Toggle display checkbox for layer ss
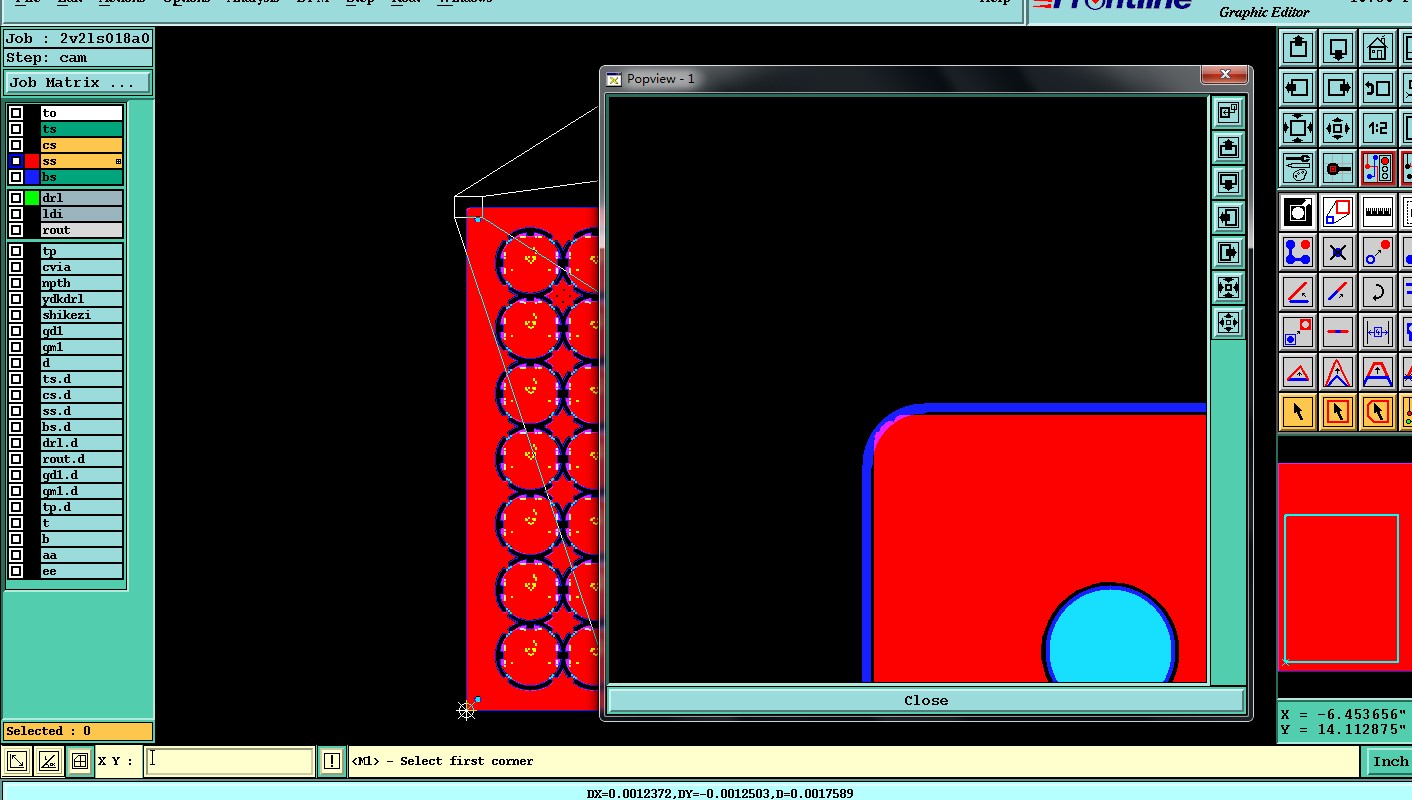Image resolution: width=1412 pixels, height=800 pixels. click(16, 161)
